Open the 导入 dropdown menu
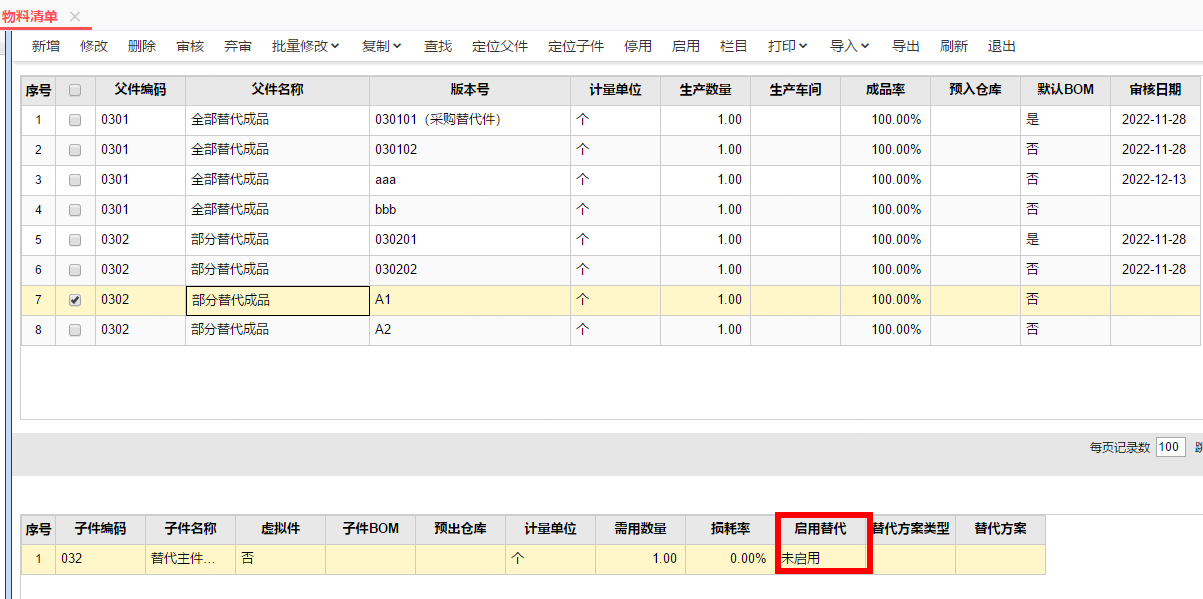 tap(850, 46)
